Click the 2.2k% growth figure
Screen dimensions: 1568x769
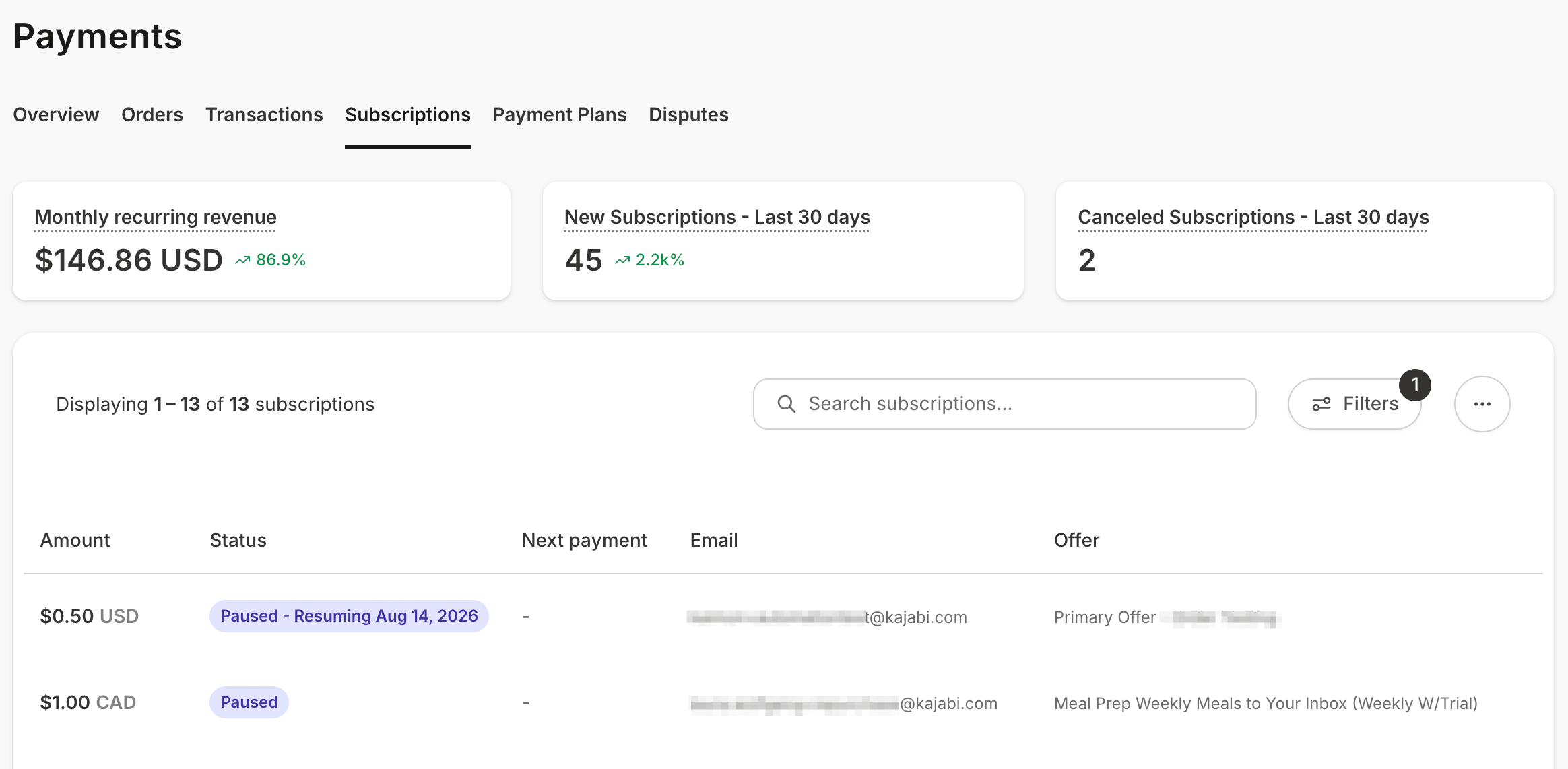[660, 260]
